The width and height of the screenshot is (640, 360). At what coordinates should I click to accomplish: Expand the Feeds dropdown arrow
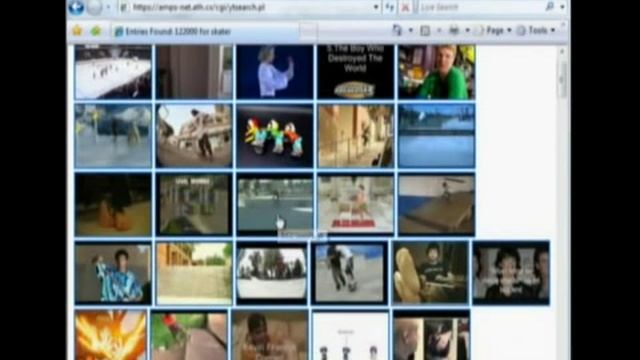[x=439, y=31]
